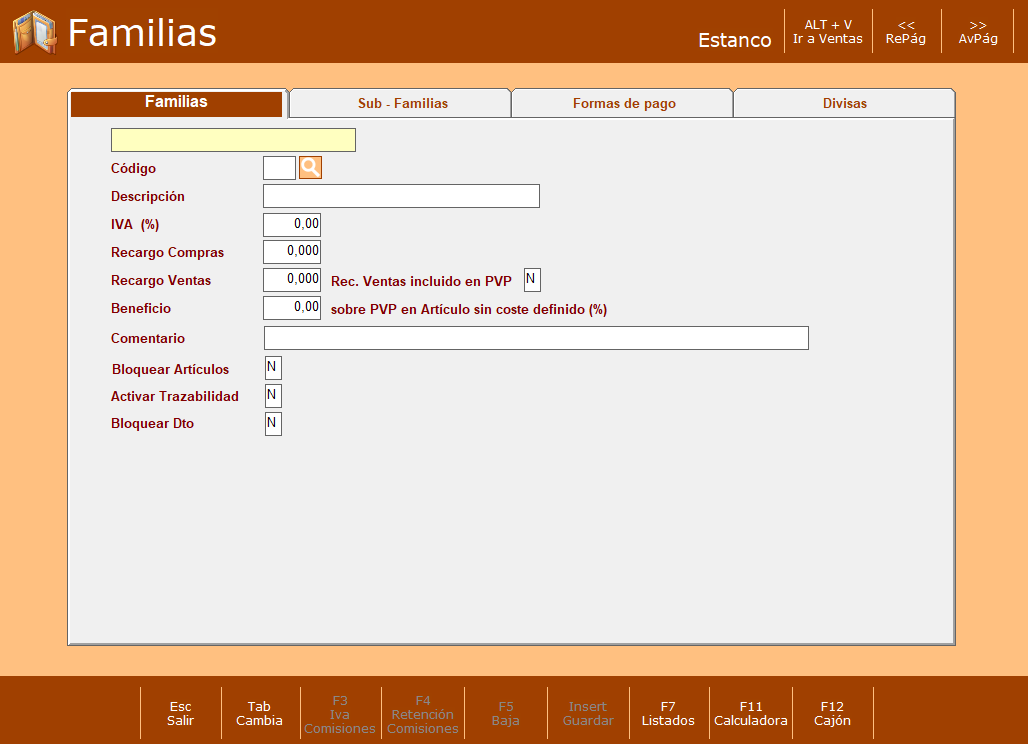Switch to the Sub - Familias tab
This screenshot has height=744, width=1028.
point(401,104)
